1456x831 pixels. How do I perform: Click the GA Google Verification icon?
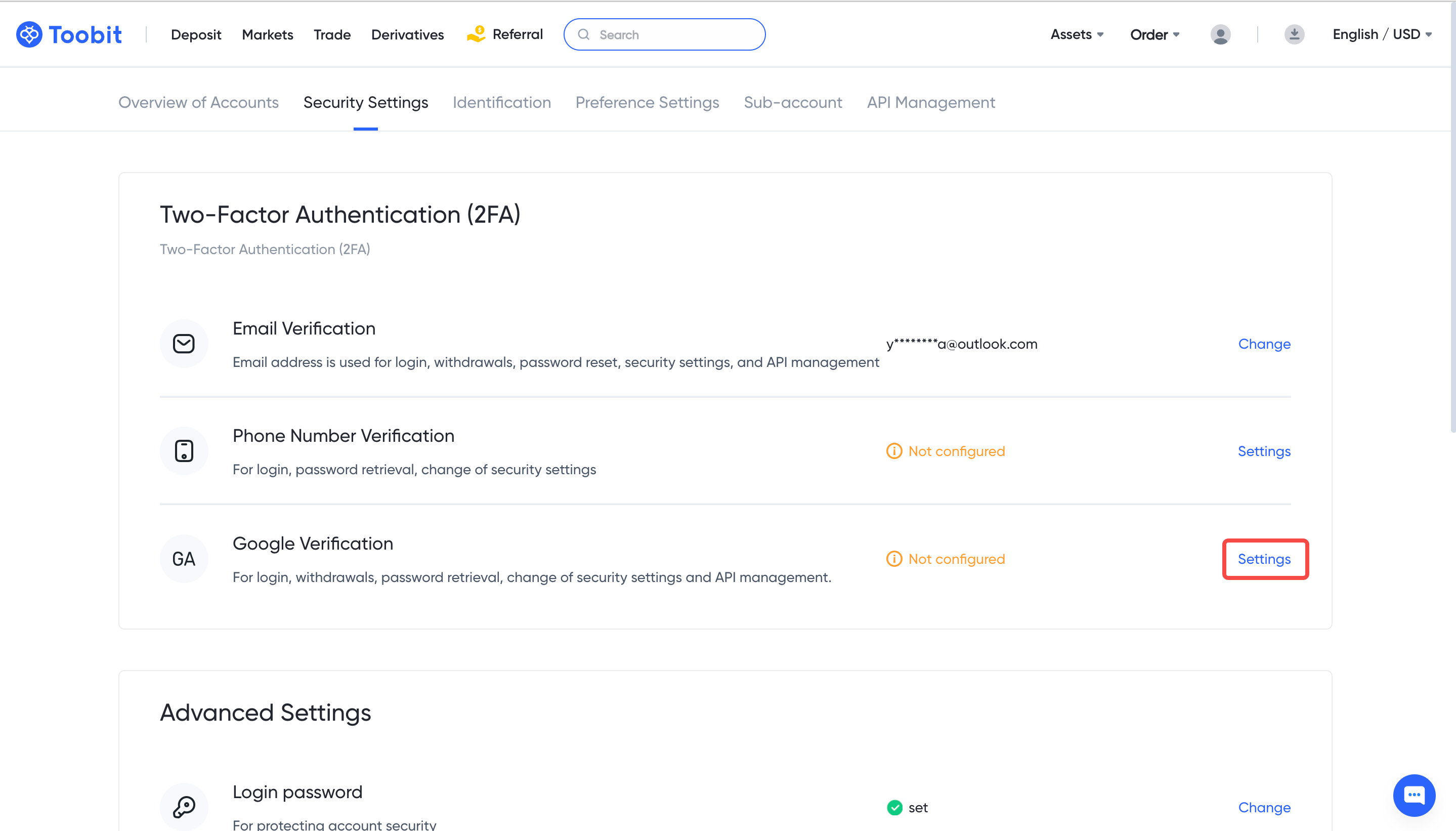[184, 559]
